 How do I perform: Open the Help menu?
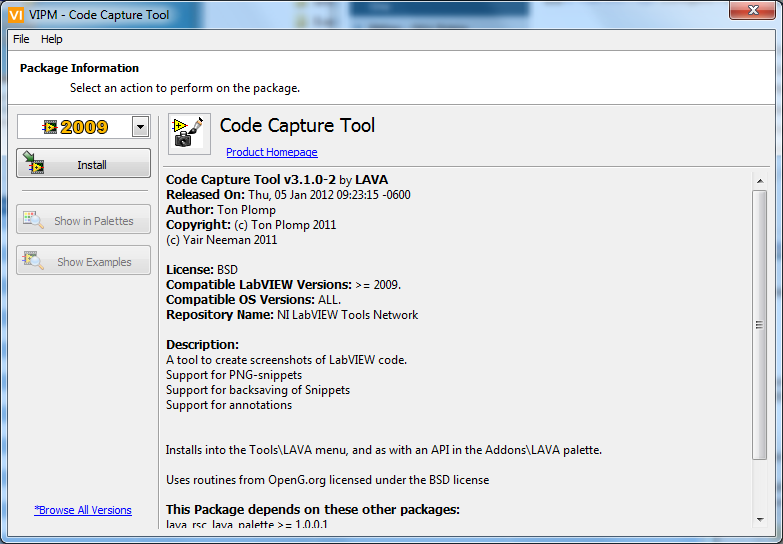[x=51, y=39]
